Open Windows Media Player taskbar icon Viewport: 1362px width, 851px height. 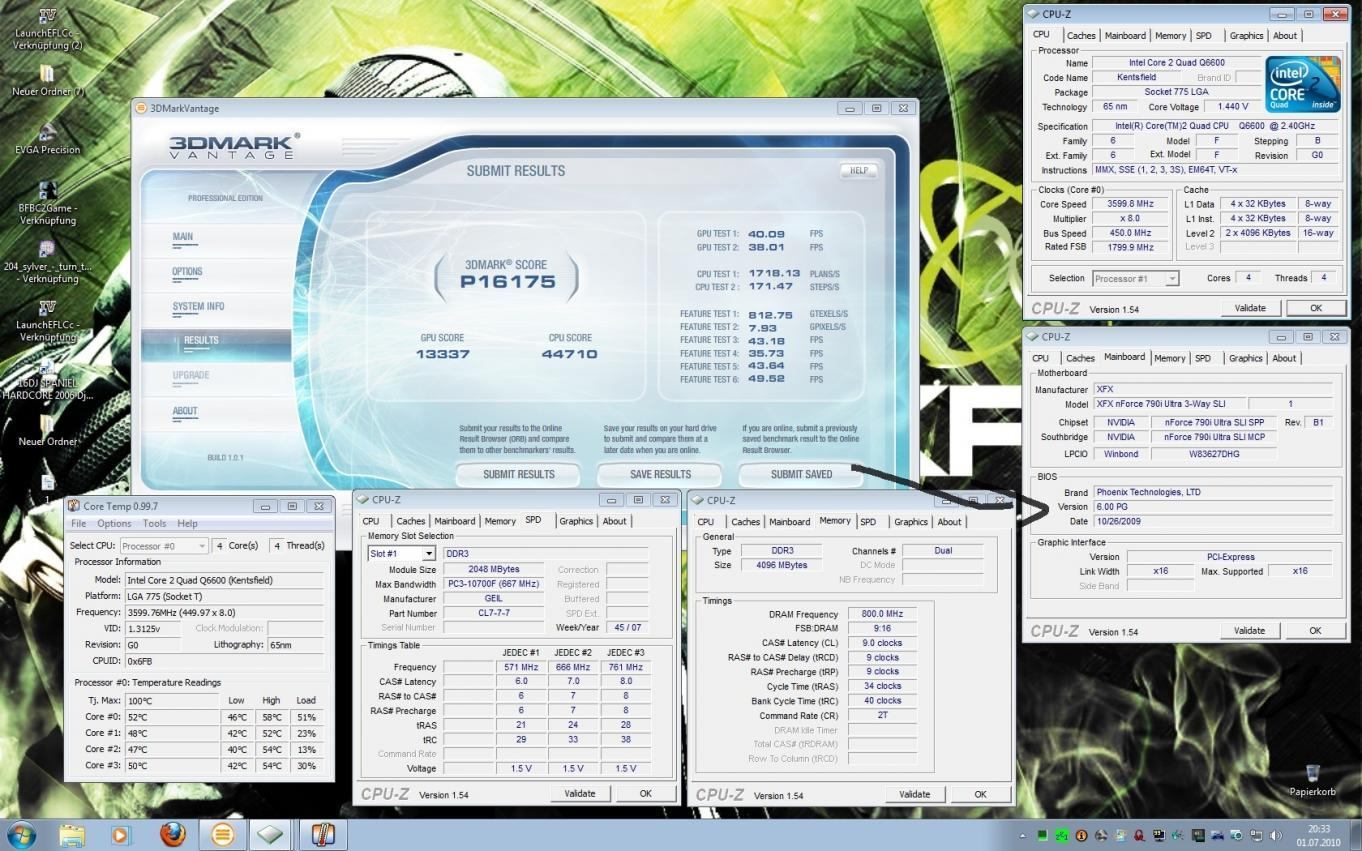pyautogui.click(x=121, y=834)
